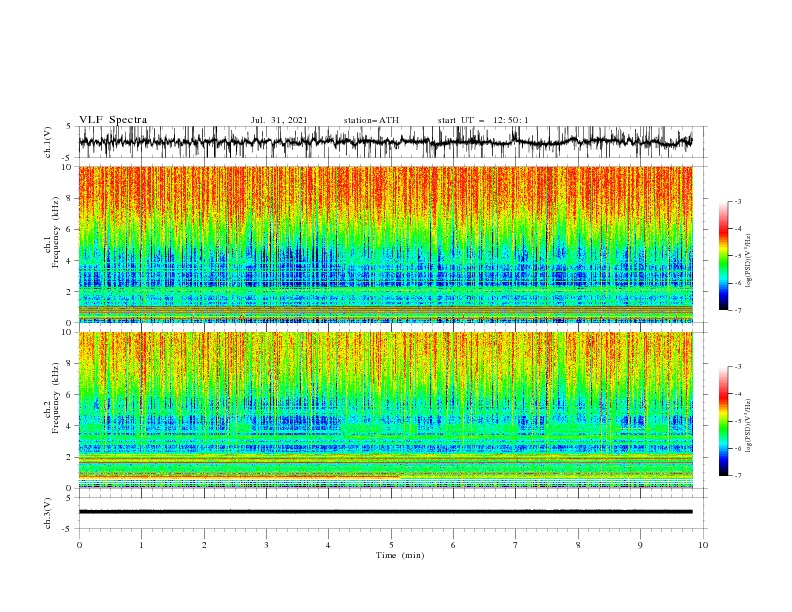Click the "VLF Spectra" plot title

(x=113, y=120)
